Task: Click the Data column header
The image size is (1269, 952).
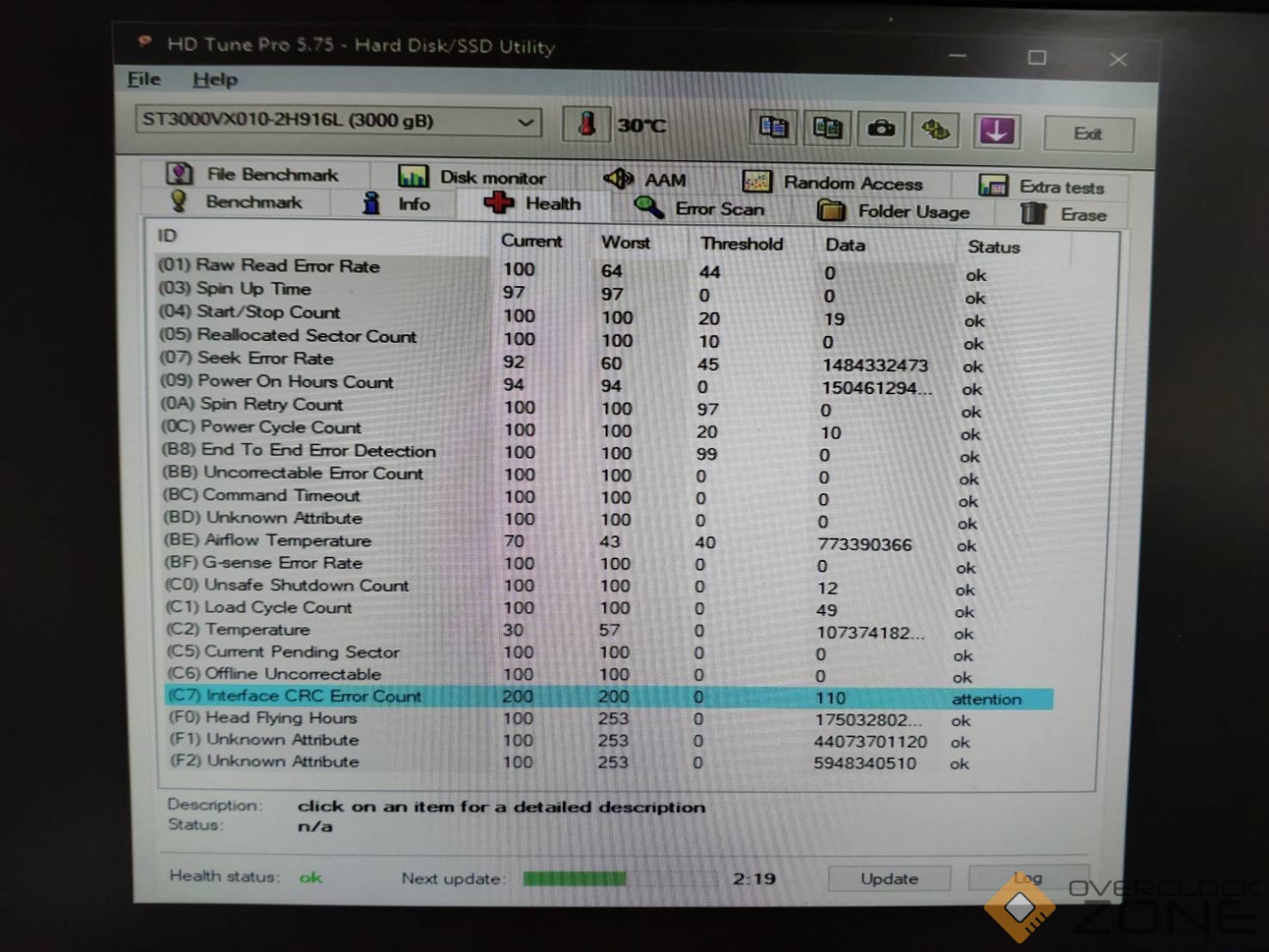Action: tap(845, 245)
